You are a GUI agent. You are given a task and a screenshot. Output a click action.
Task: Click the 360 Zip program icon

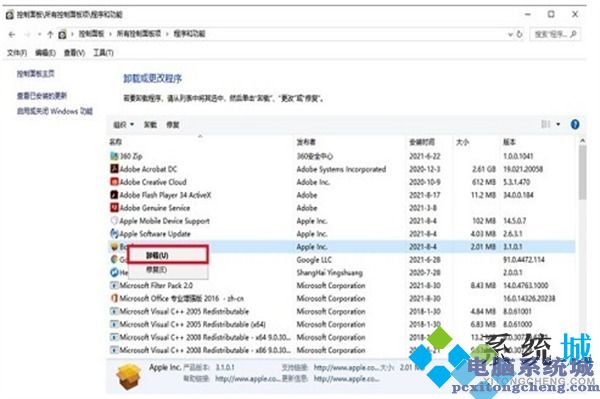click(x=114, y=156)
